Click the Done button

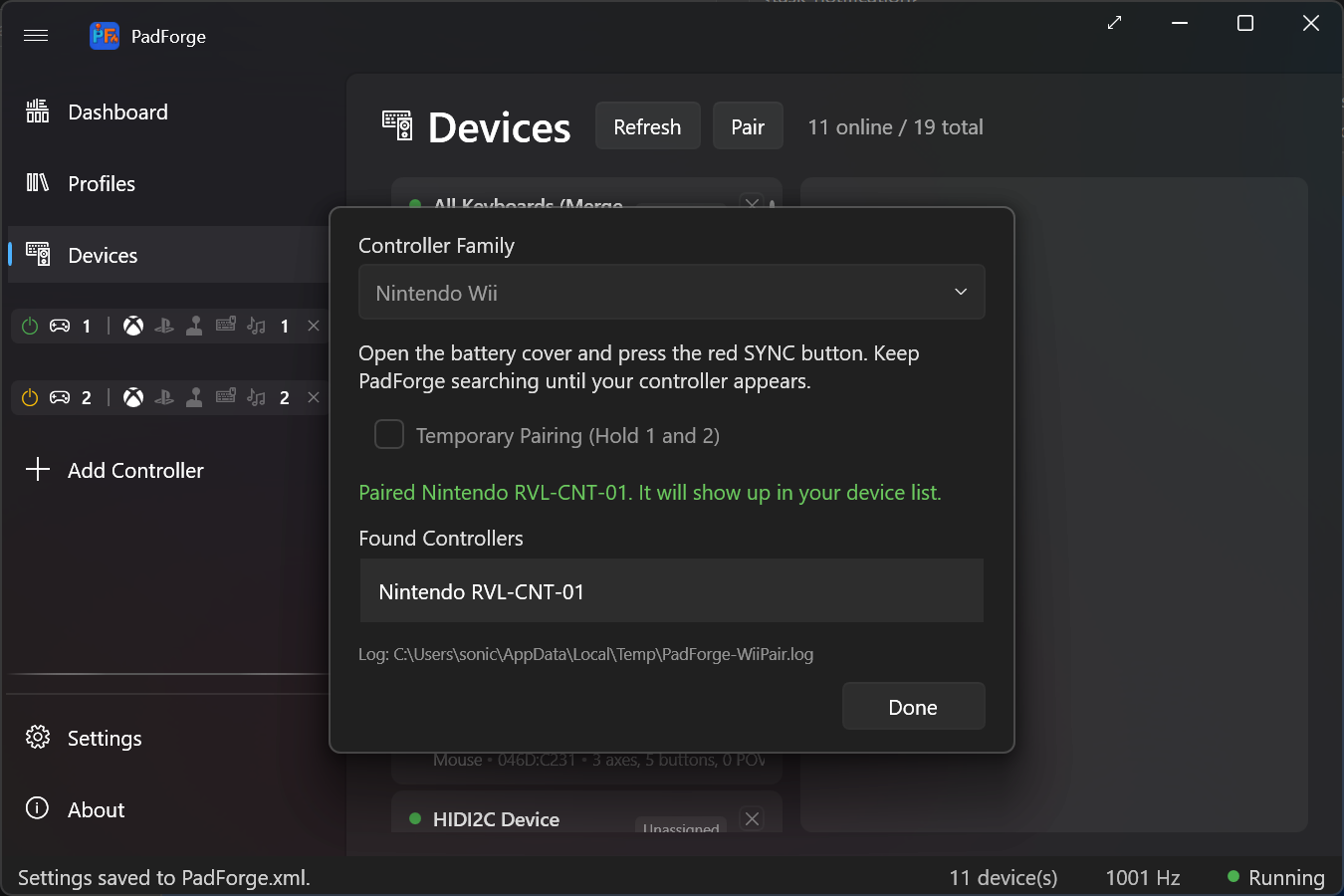(x=914, y=706)
